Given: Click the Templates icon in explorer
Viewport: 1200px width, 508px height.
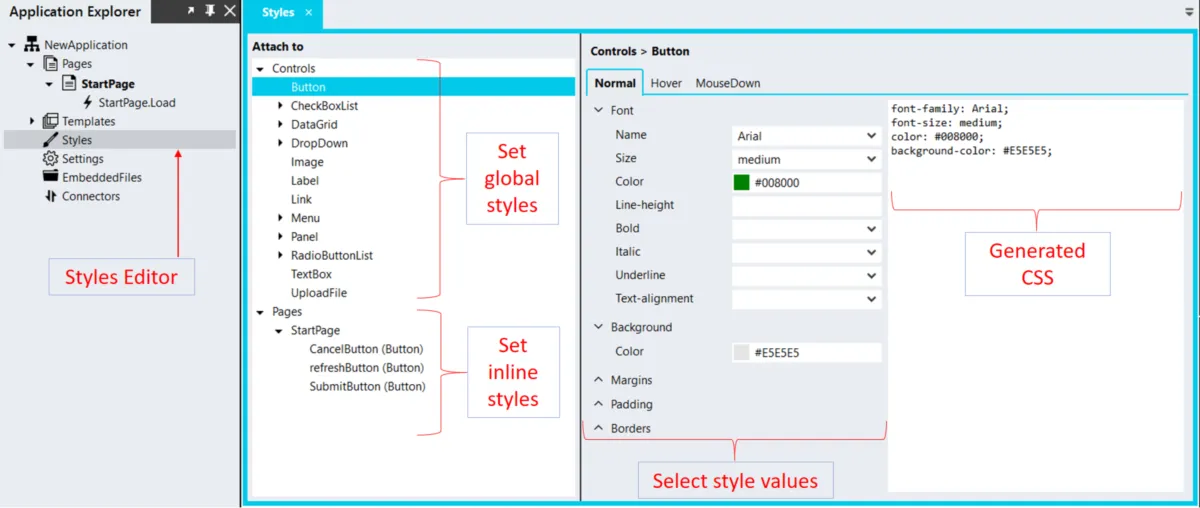Looking at the screenshot, I should point(50,121).
